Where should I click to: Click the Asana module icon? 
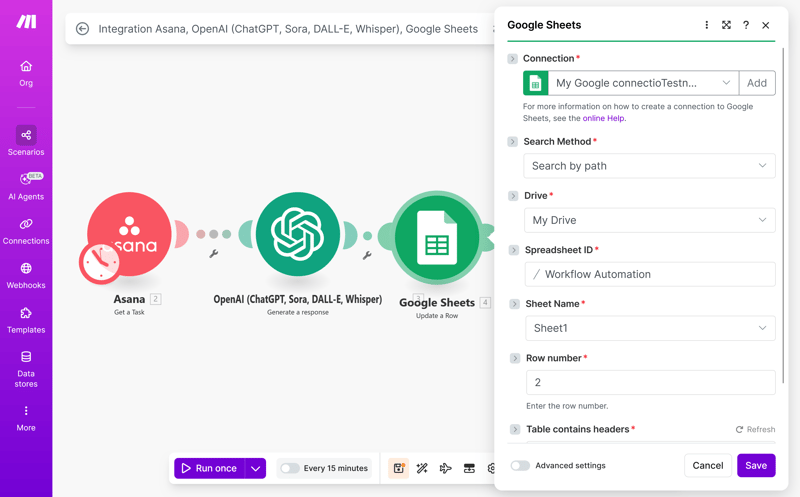[129, 234]
